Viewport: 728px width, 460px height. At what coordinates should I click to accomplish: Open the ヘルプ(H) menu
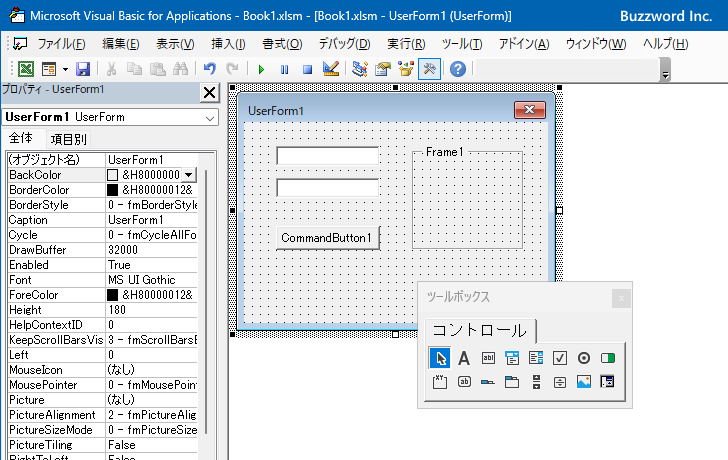[665, 44]
